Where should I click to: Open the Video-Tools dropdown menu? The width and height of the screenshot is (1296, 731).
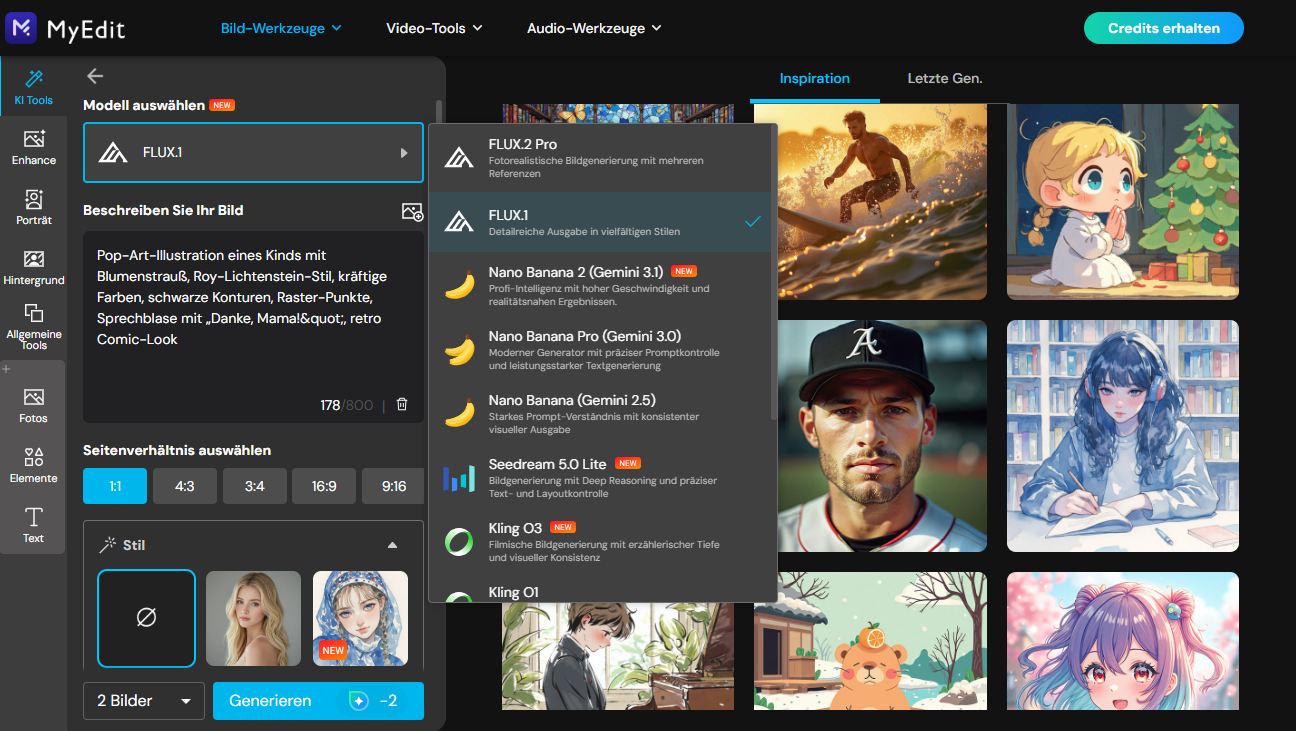coord(434,28)
